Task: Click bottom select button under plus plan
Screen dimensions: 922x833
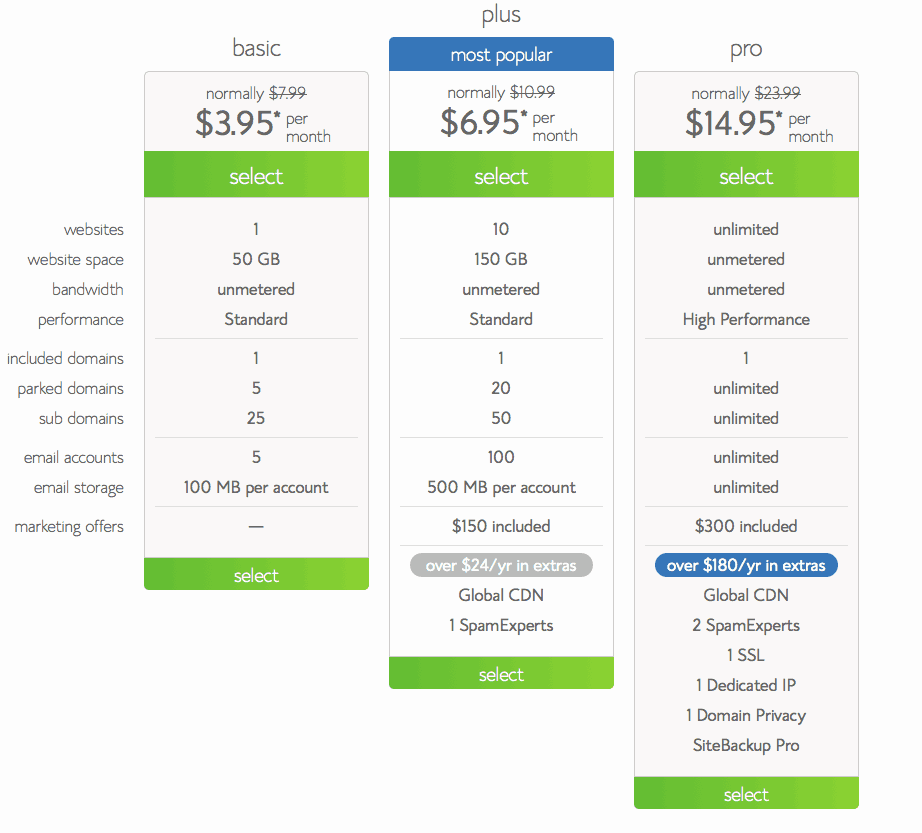Action: point(501,673)
